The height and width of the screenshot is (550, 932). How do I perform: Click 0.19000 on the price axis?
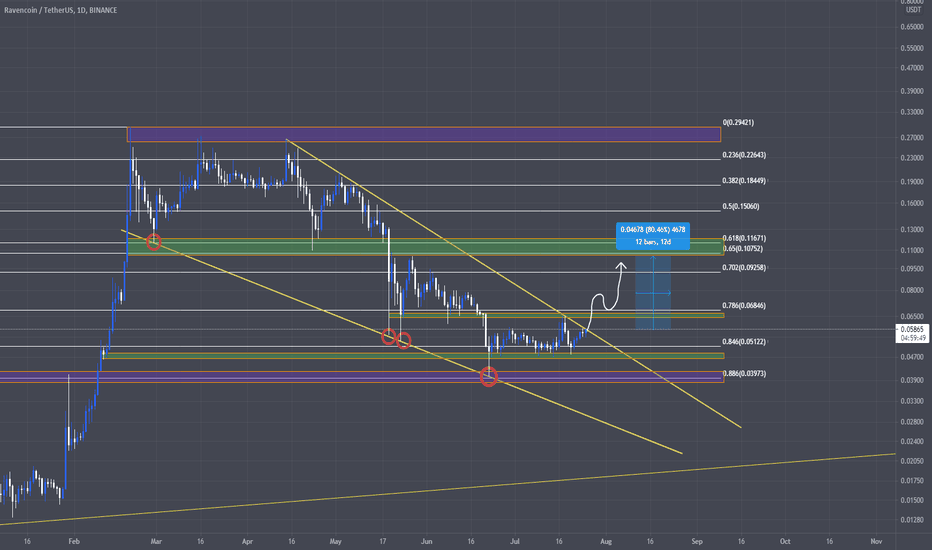912,183
